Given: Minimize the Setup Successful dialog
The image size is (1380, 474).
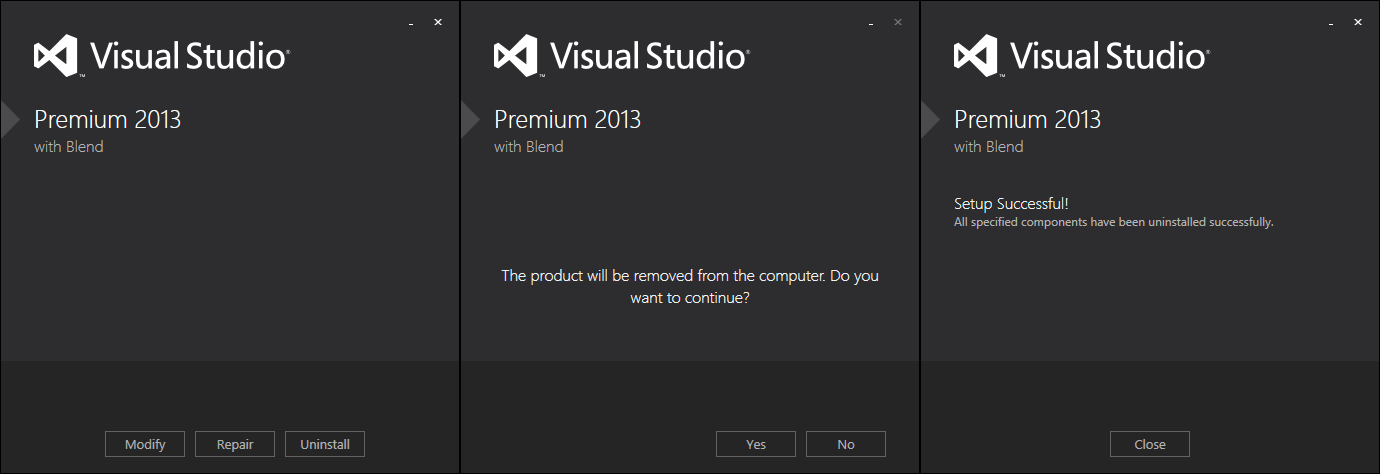Looking at the screenshot, I should click(1331, 23).
